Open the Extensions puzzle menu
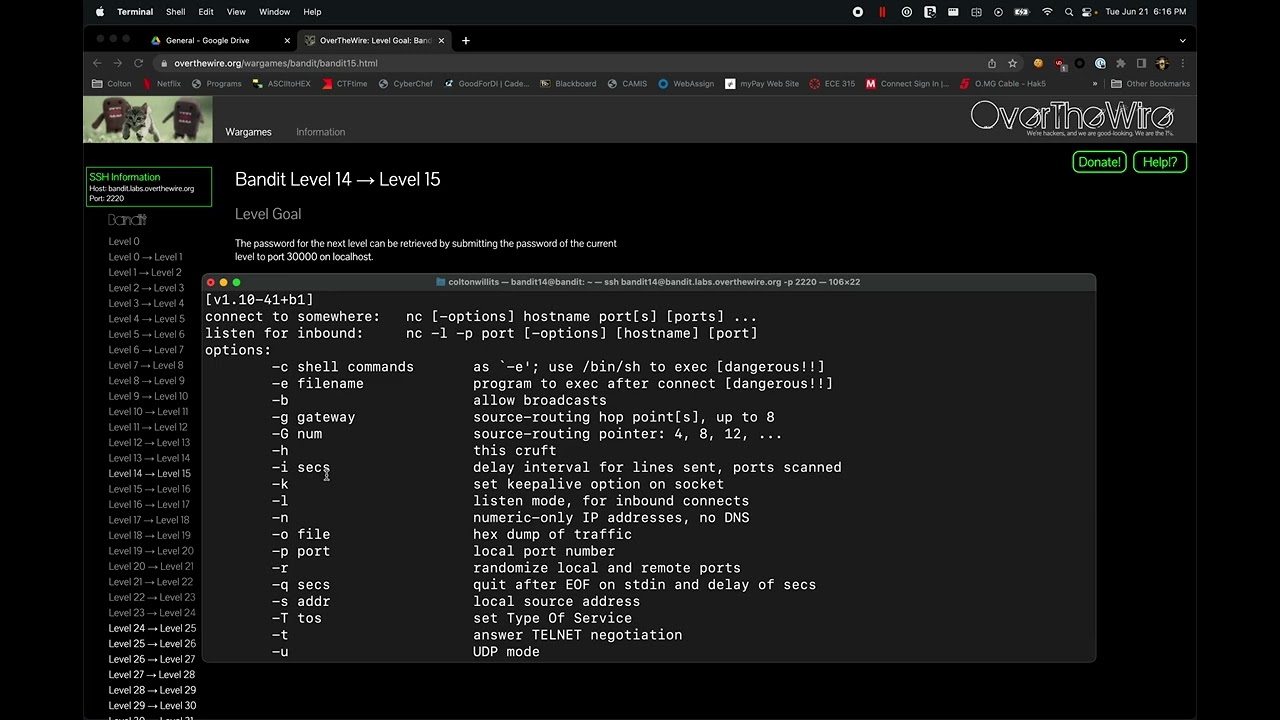Image resolution: width=1280 pixels, height=720 pixels. coord(1120,63)
